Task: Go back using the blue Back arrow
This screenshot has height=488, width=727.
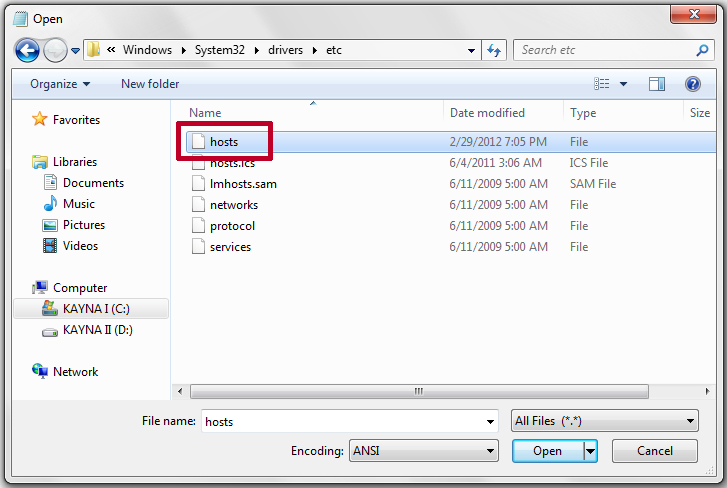Action: pos(27,50)
